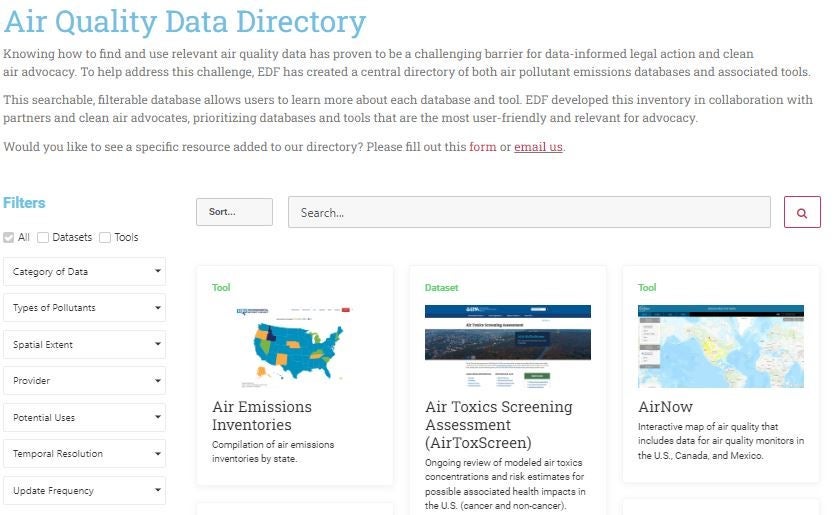Open the Air Toxics Screening Assessment thumbnail
Image resolution: width=839 pixels, height=515 pixels.
point(507,346)
